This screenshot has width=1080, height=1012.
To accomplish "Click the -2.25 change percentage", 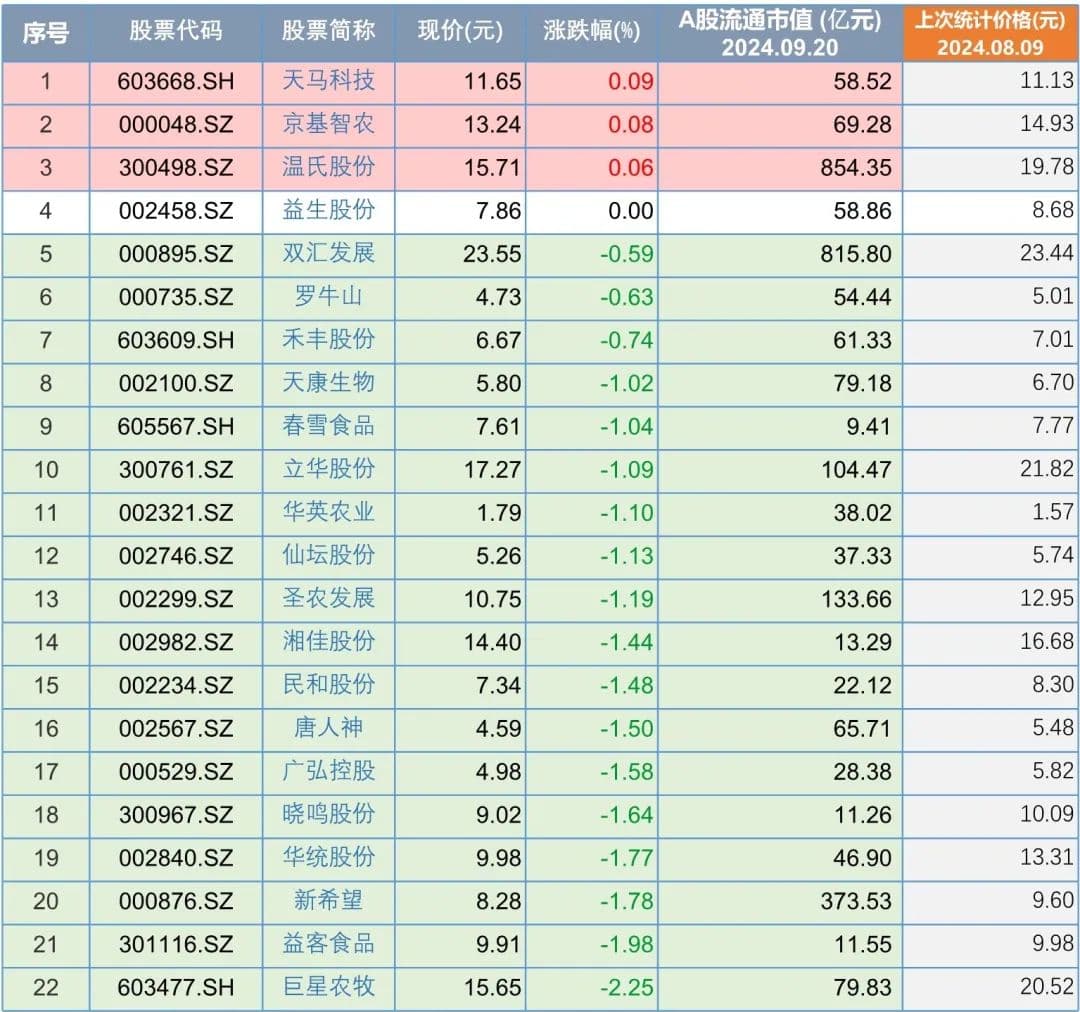I will point(626,988).
